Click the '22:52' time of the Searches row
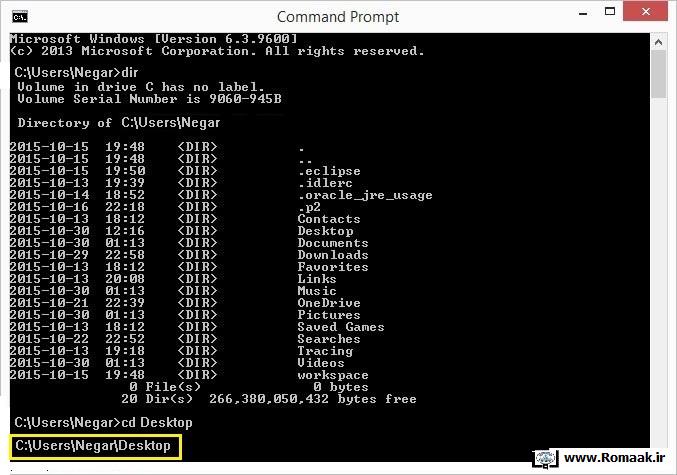The height and width of the screenshot is (475, 677). click(x=125, y=339)
